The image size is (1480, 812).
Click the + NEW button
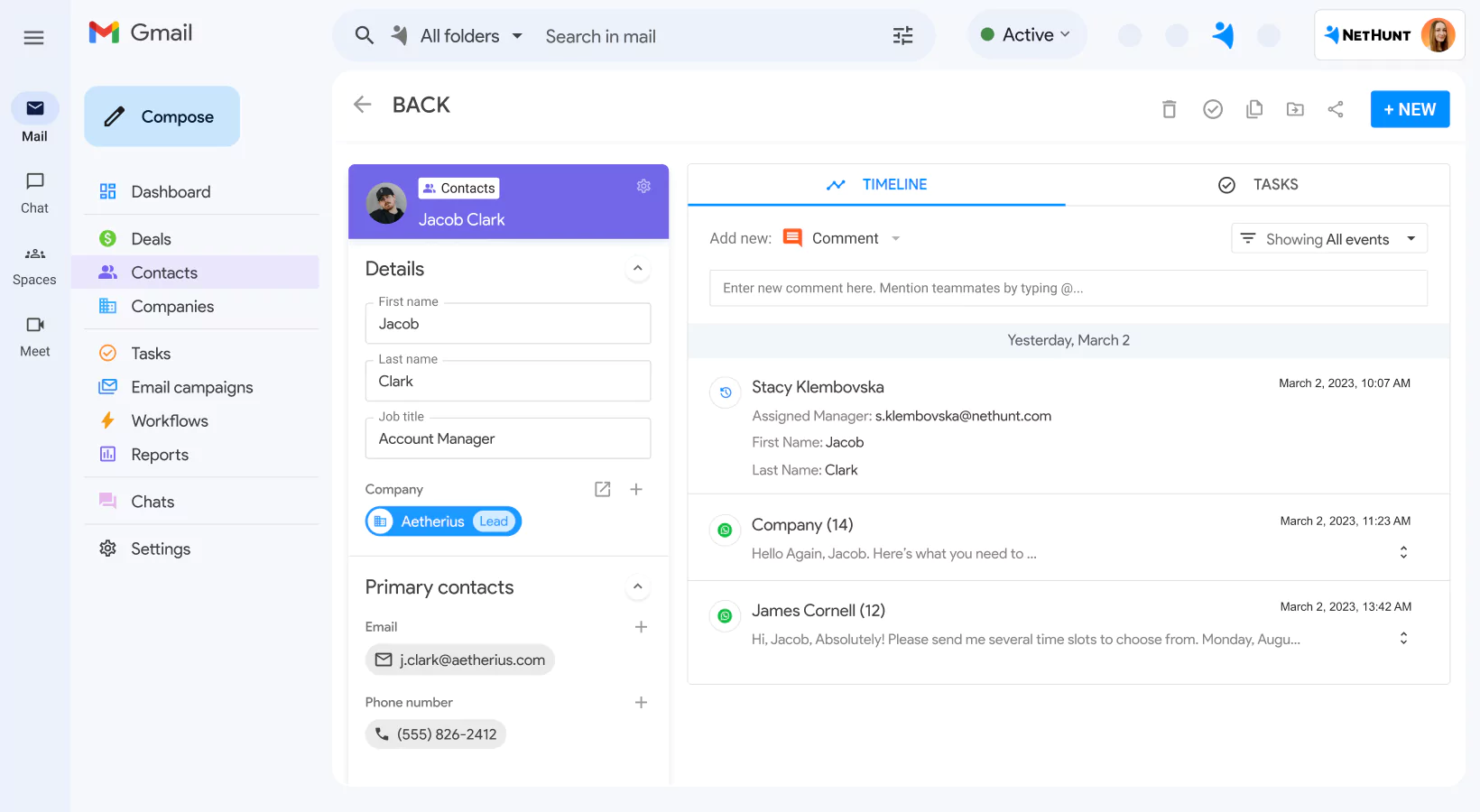pyautogui.click(x=1410, y=108)
